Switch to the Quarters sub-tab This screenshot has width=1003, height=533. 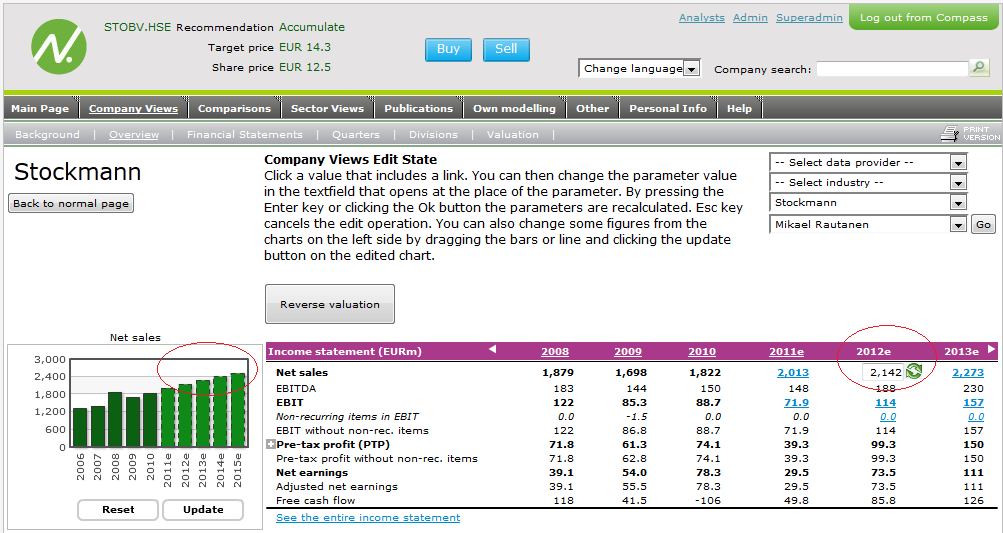coord(356,134)
